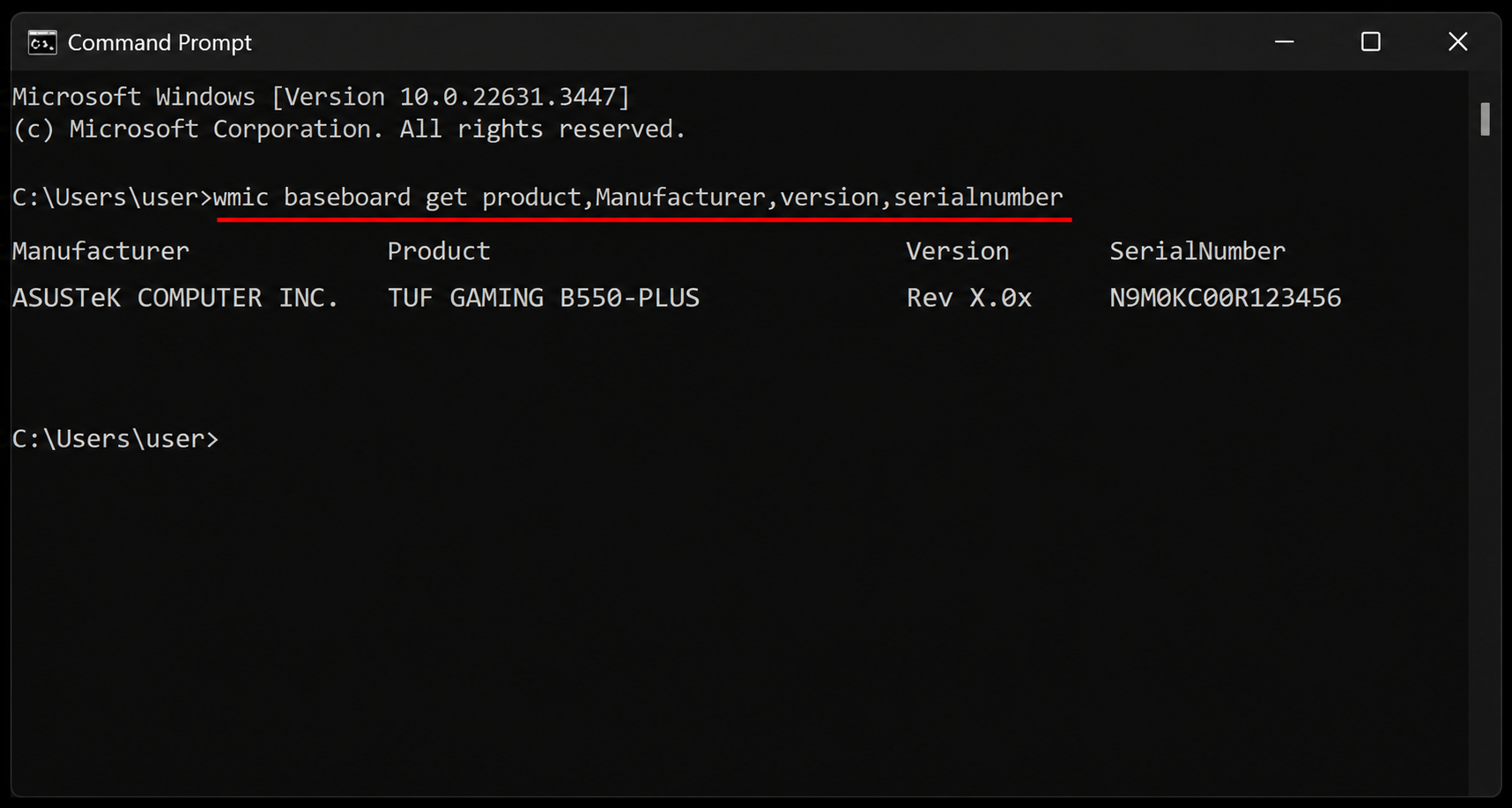Click the ASUSTeK COMPUTER INC. value

tap(175, 298)
